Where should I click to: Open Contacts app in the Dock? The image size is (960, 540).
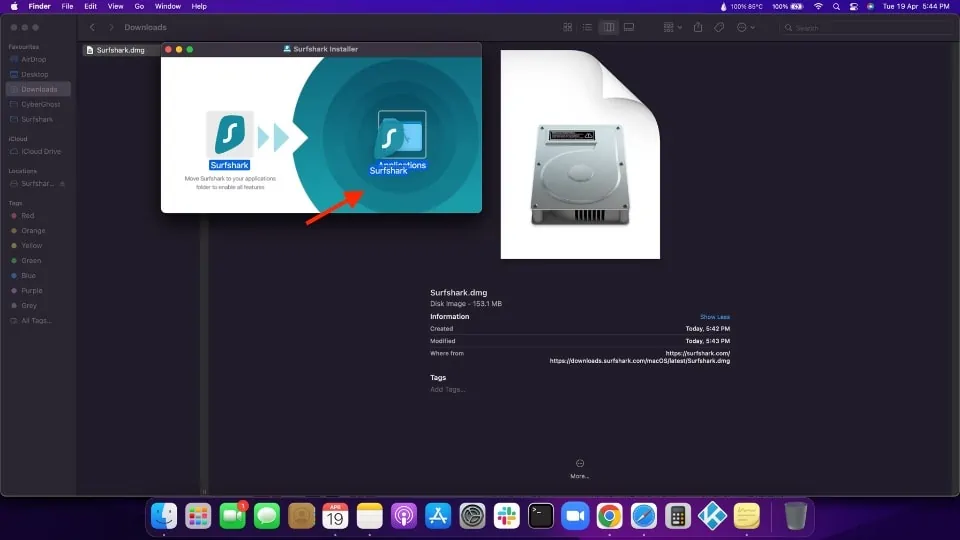(301, 516)
